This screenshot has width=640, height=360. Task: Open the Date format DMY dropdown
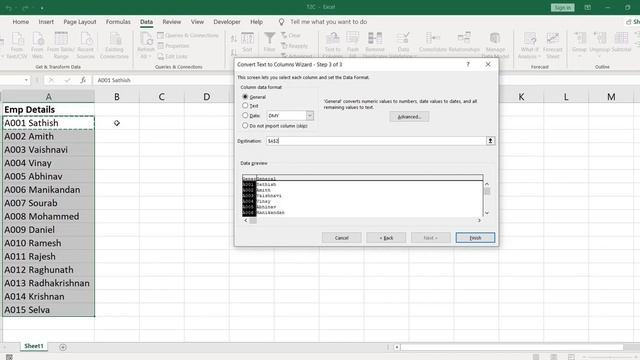(x=310, y=116)
